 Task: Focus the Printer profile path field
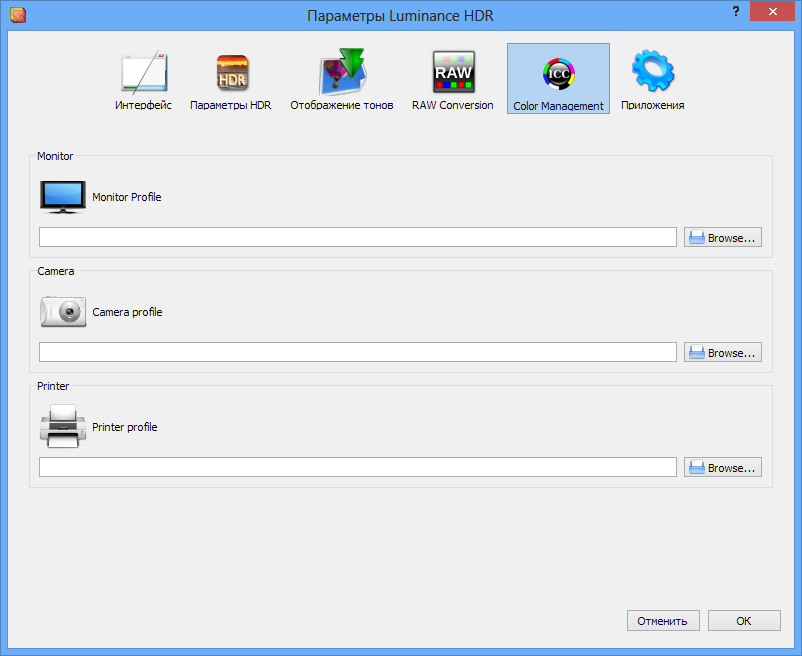click(358, 467)
